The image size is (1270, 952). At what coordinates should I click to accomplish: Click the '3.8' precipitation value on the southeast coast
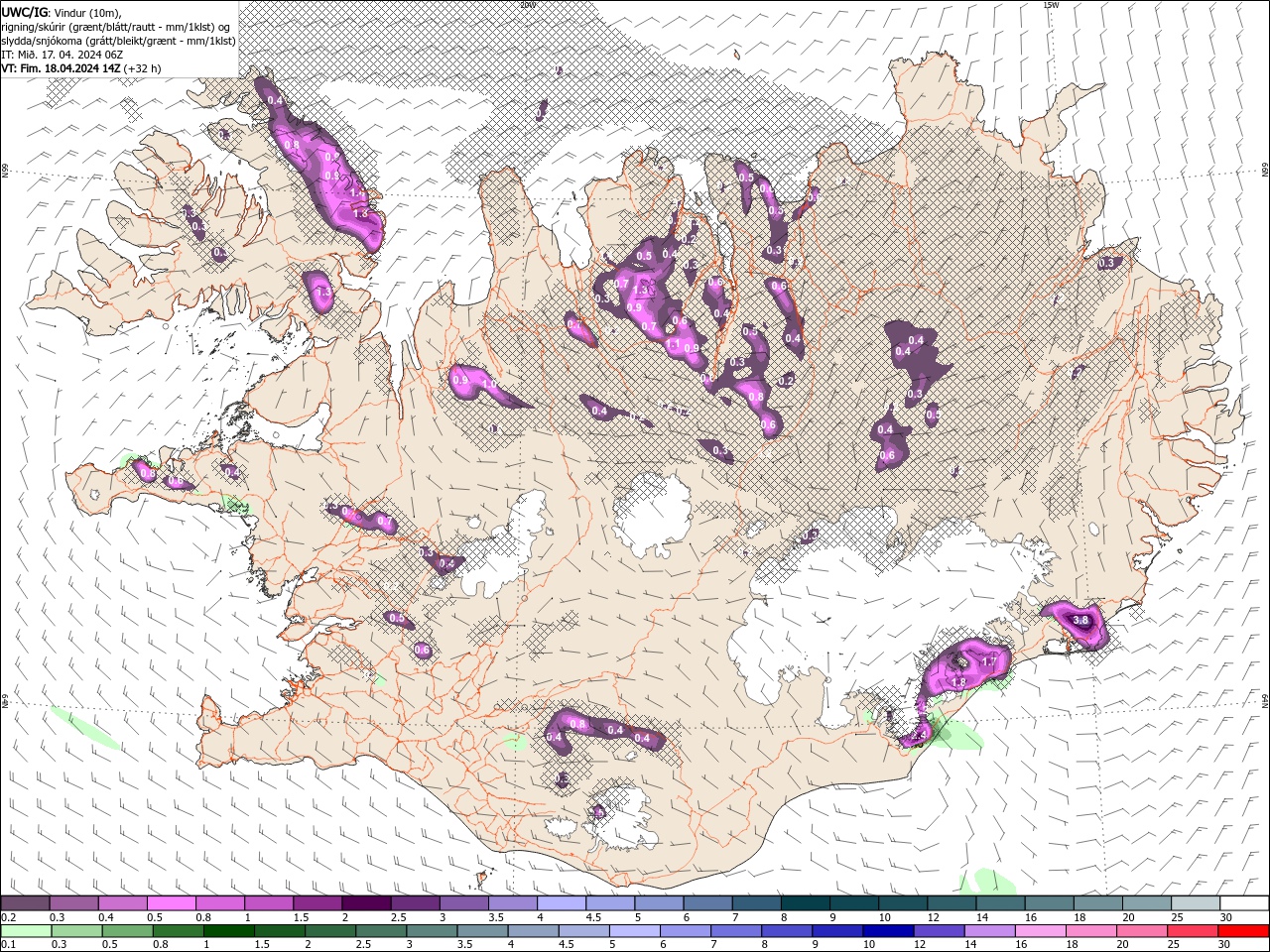(1081, 621)
